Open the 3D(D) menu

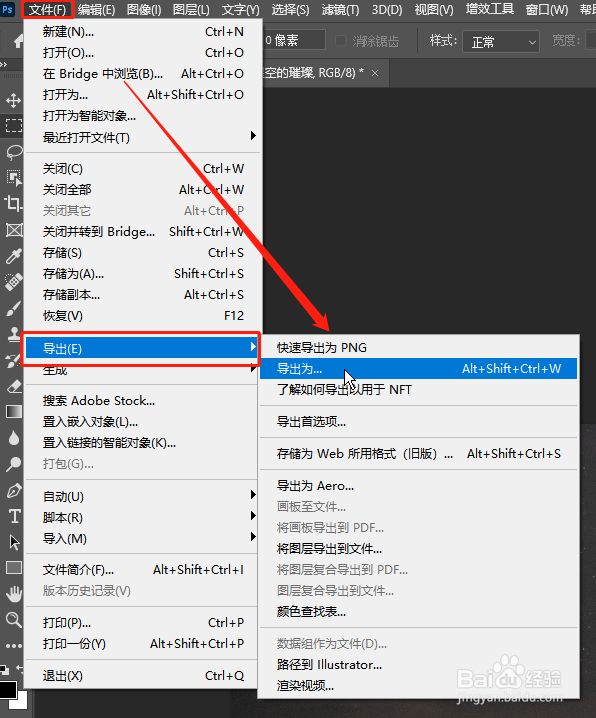[387, 9]
